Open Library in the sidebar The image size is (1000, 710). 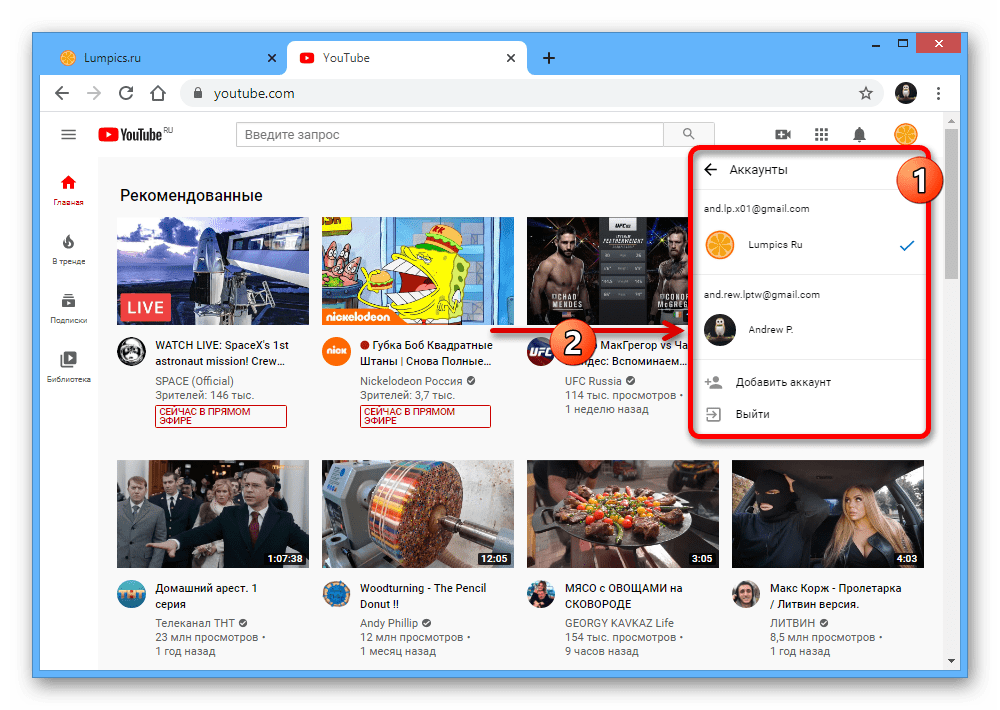tap(69, 367)
